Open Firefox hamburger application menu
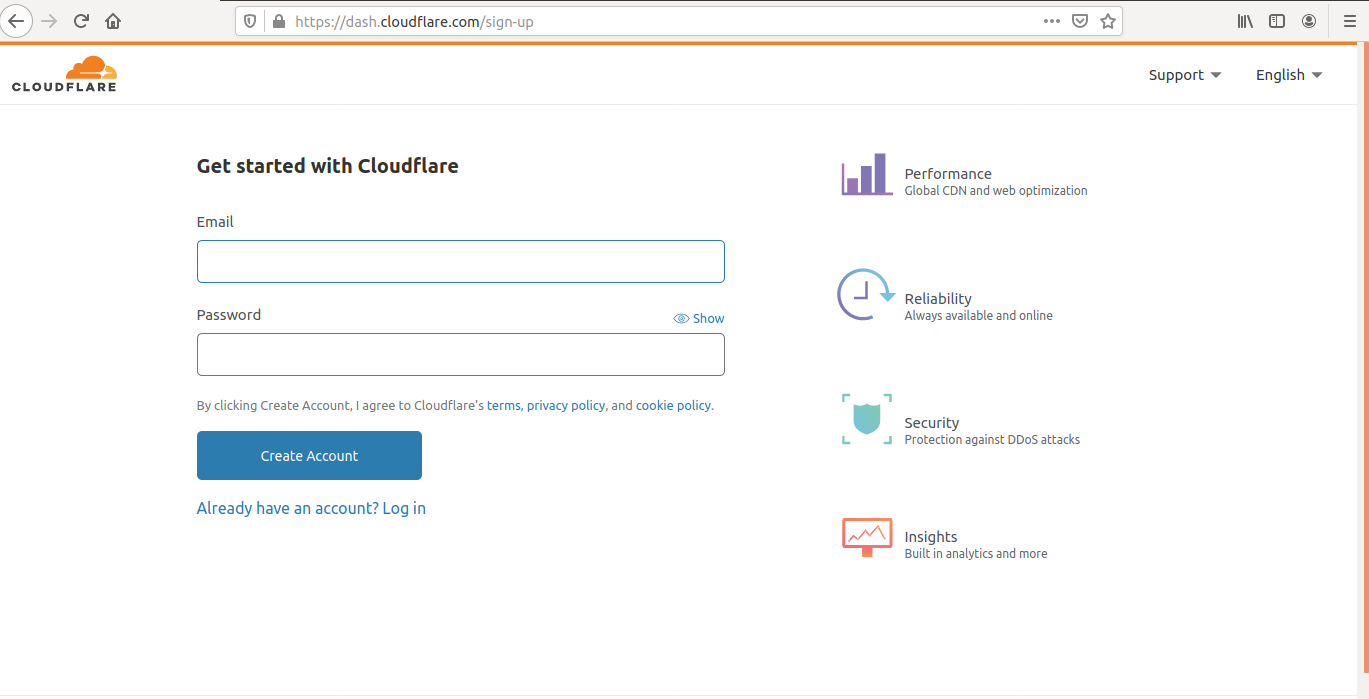 pos(1350,21)
